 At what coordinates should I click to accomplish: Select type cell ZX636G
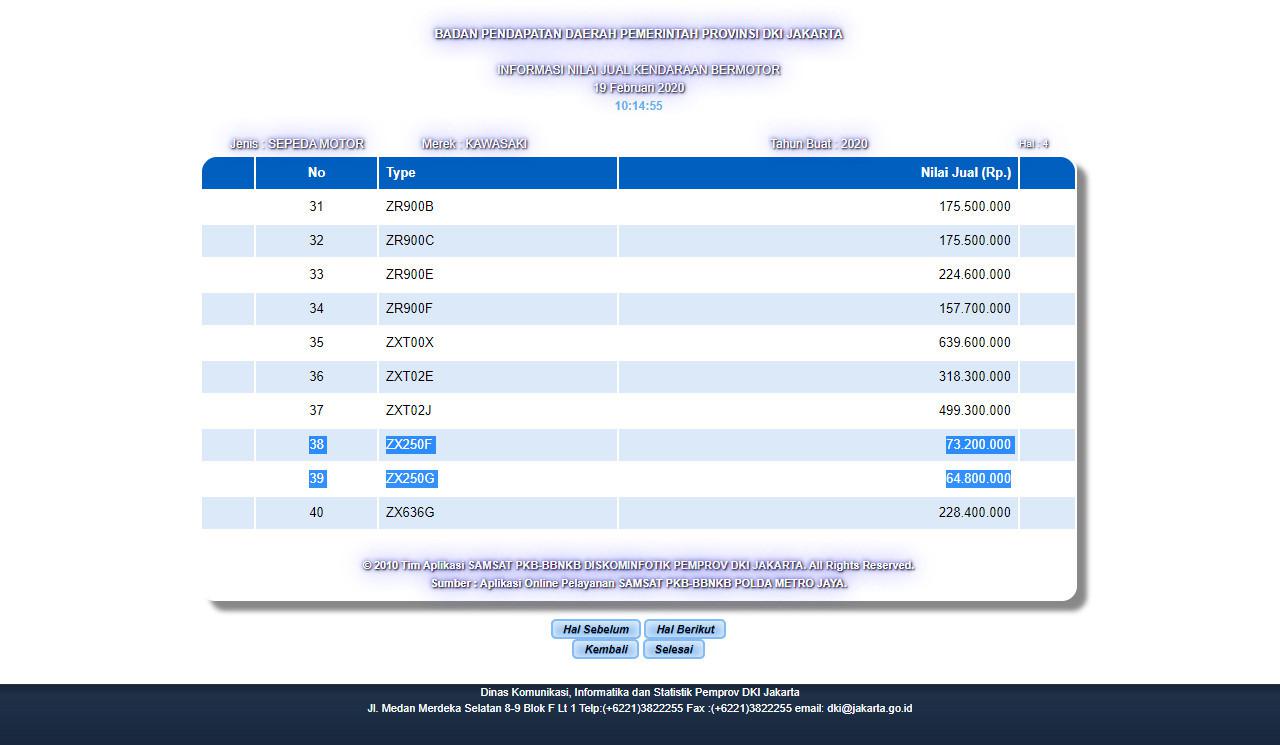click(x=410, y=513)
